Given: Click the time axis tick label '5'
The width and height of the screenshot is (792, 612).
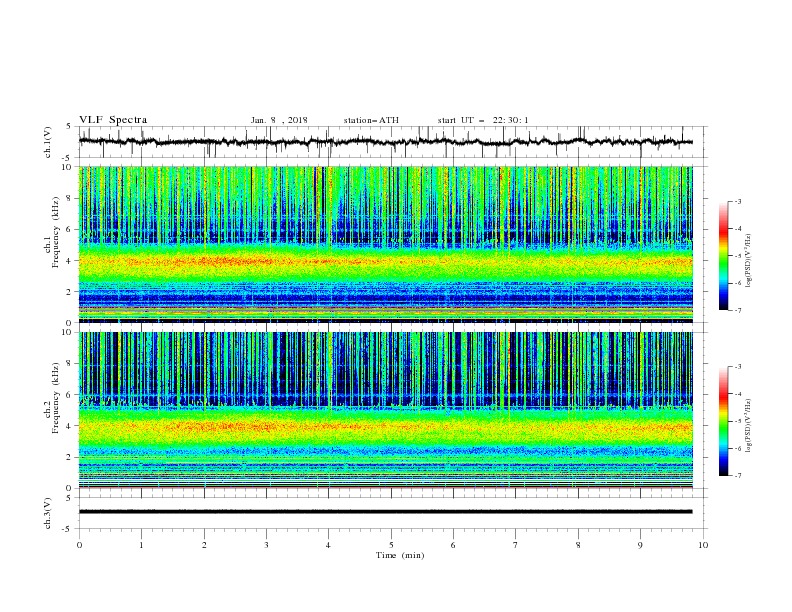Looking at the screenshot, I should click(x=391, y=545).
